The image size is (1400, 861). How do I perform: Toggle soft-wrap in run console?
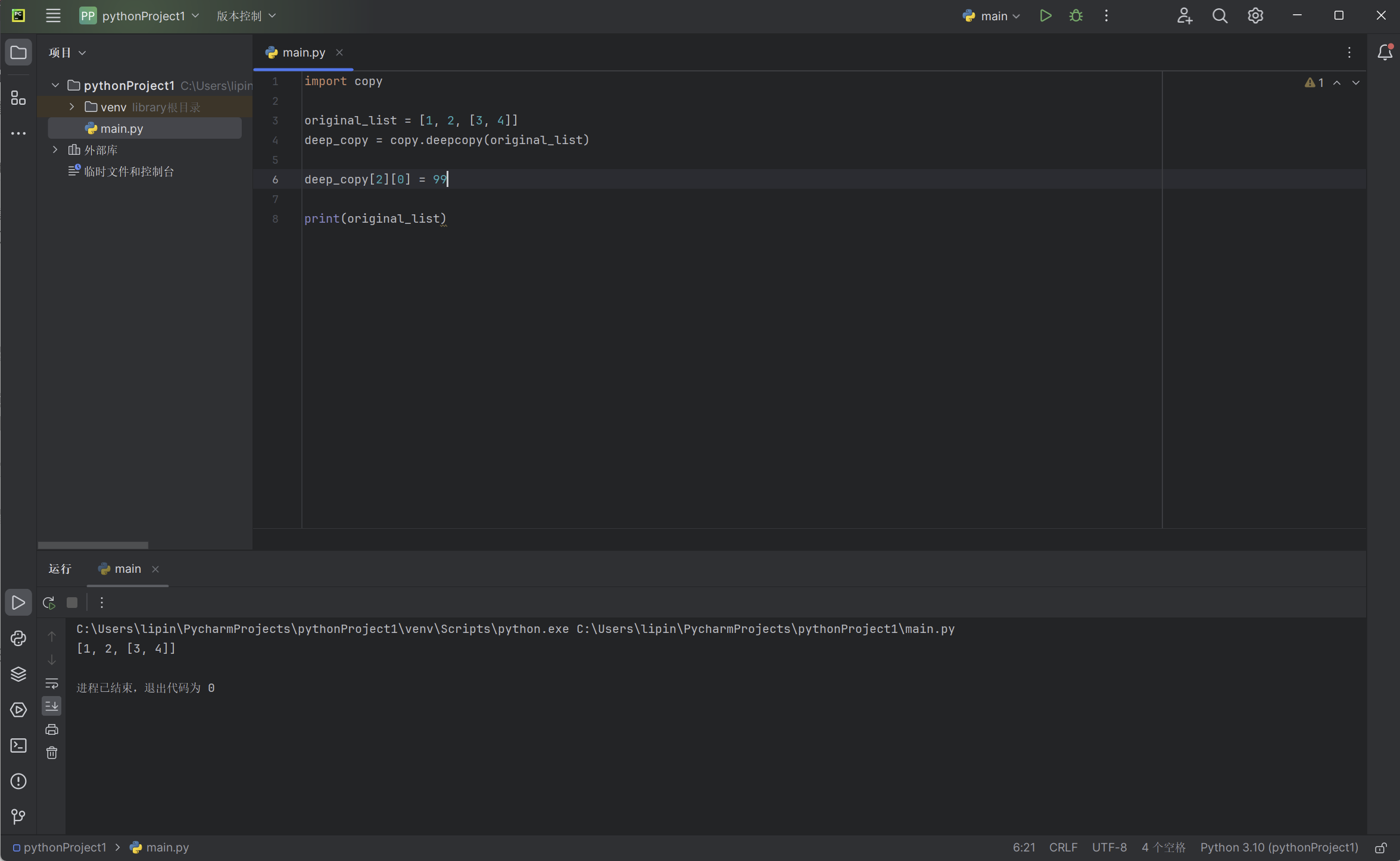click(52, 683)
